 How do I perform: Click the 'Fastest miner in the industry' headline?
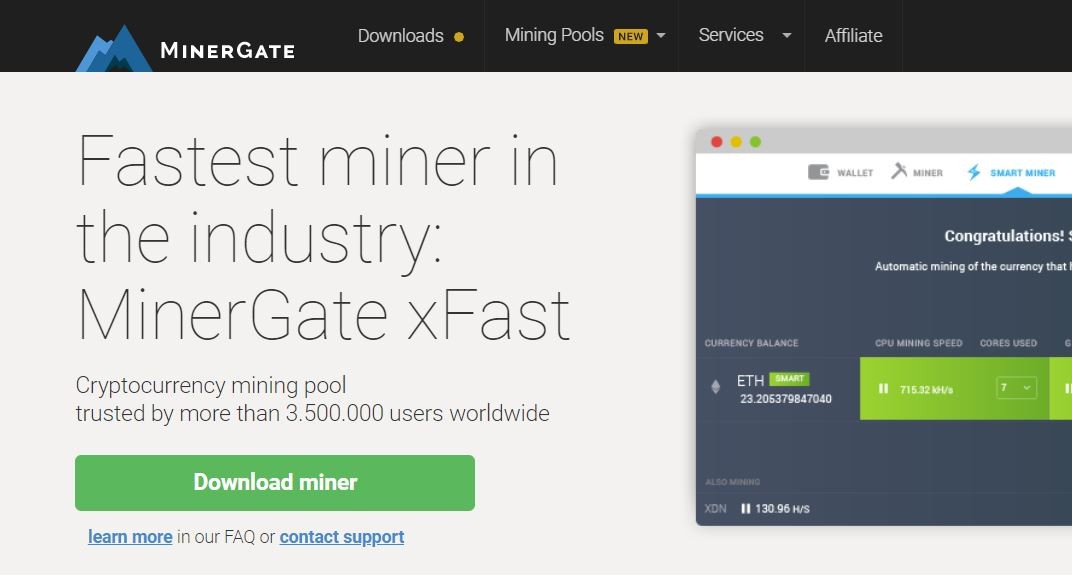pos(323,237)
